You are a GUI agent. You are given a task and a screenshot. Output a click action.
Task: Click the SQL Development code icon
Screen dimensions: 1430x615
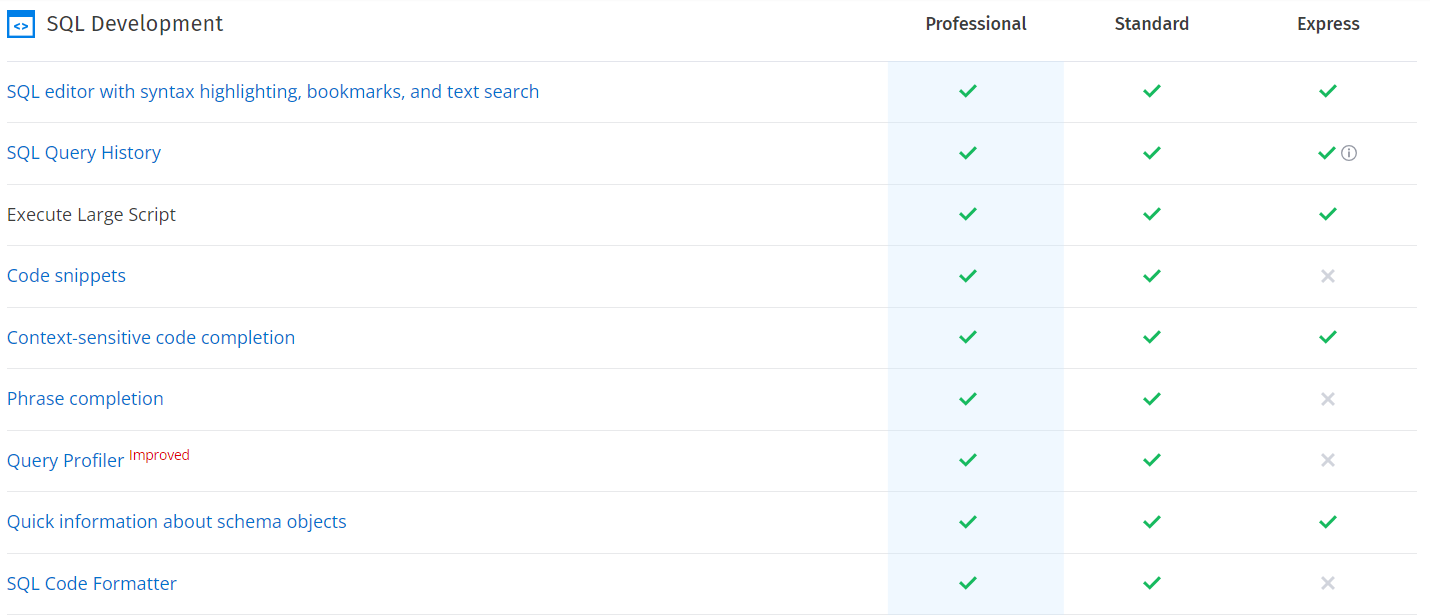21,25
